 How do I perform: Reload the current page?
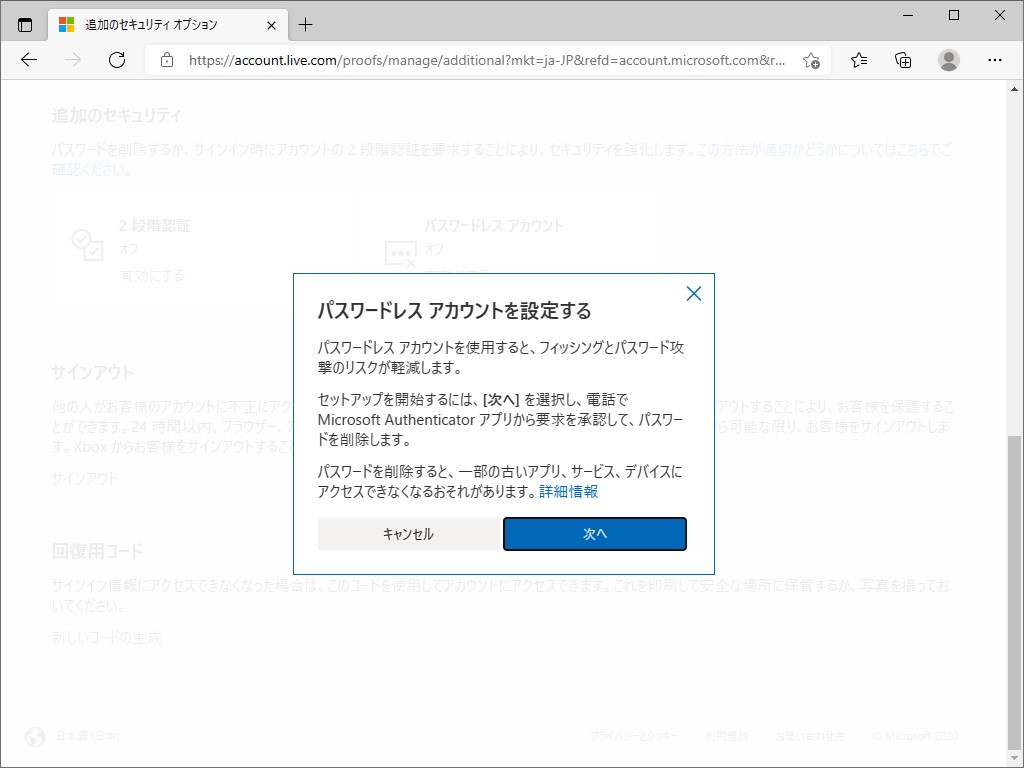coord(117,60)
